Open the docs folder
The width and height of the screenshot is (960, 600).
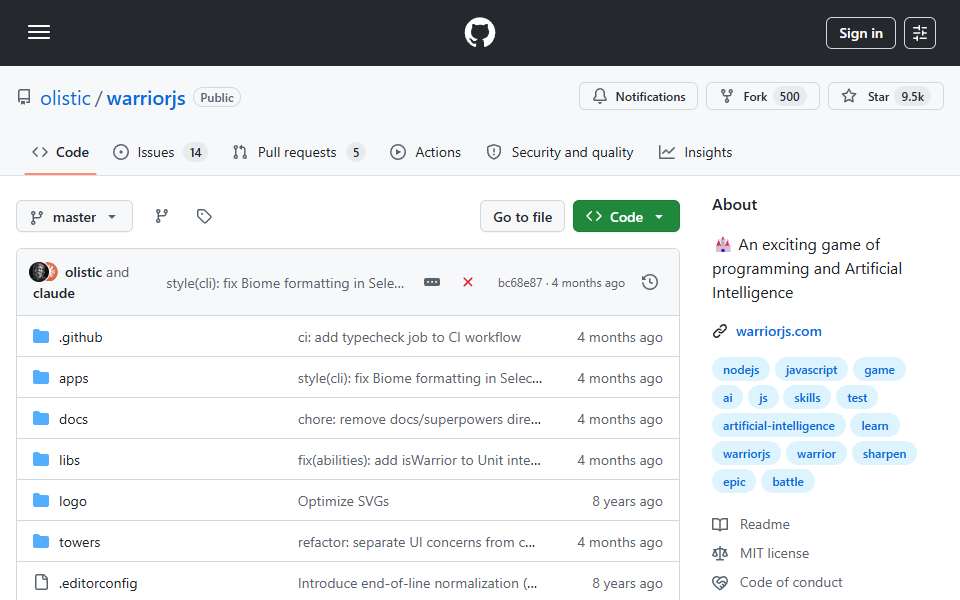(x=73, y=419)
